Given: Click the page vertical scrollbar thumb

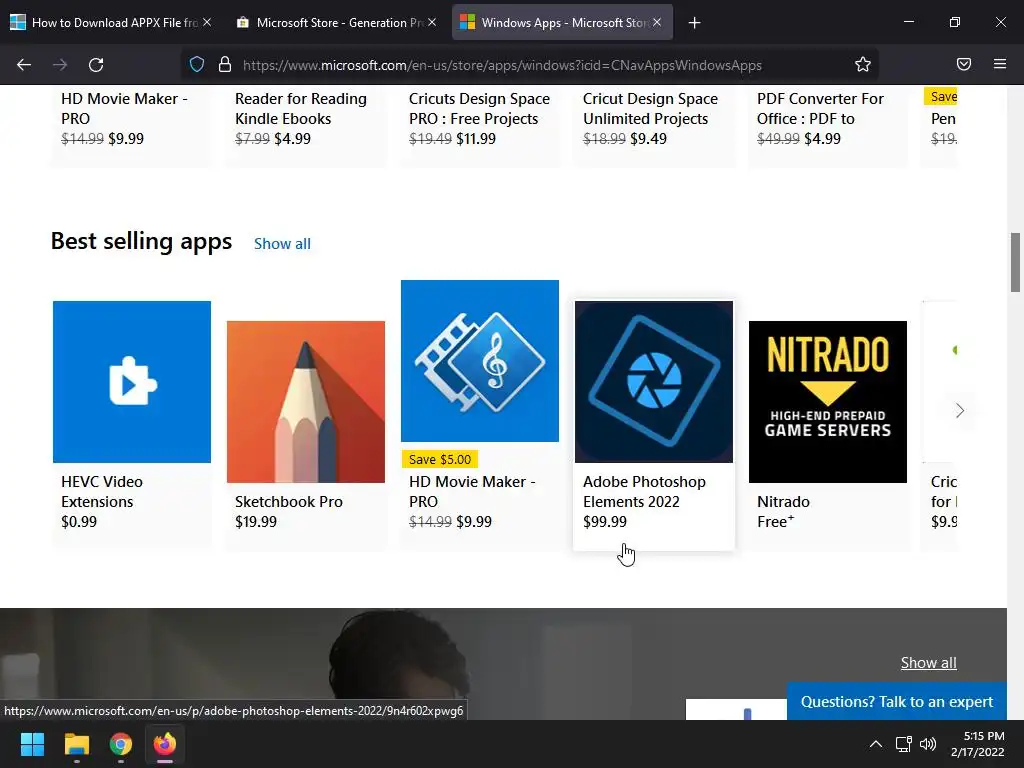Looking at the screenshot, I should (1015, 262).
